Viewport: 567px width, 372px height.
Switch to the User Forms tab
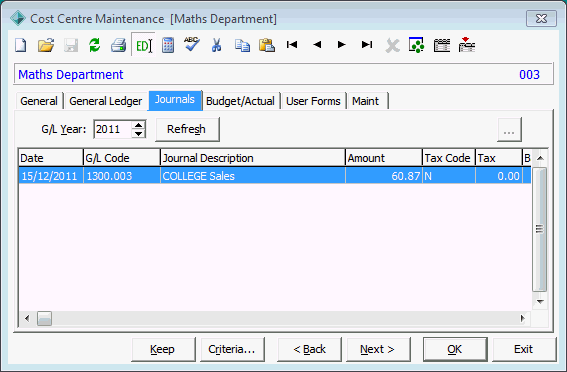coord(313,101)
